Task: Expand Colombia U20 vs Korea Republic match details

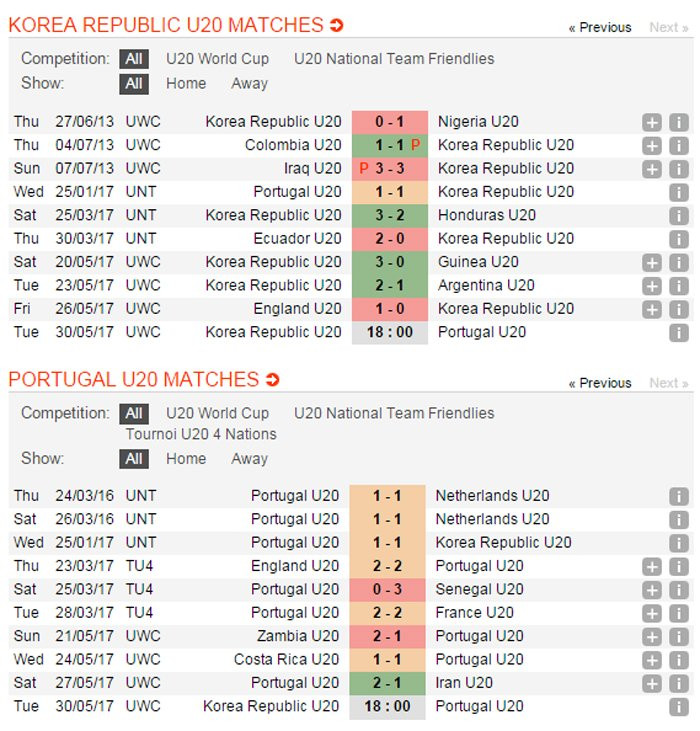Action: 652,145
